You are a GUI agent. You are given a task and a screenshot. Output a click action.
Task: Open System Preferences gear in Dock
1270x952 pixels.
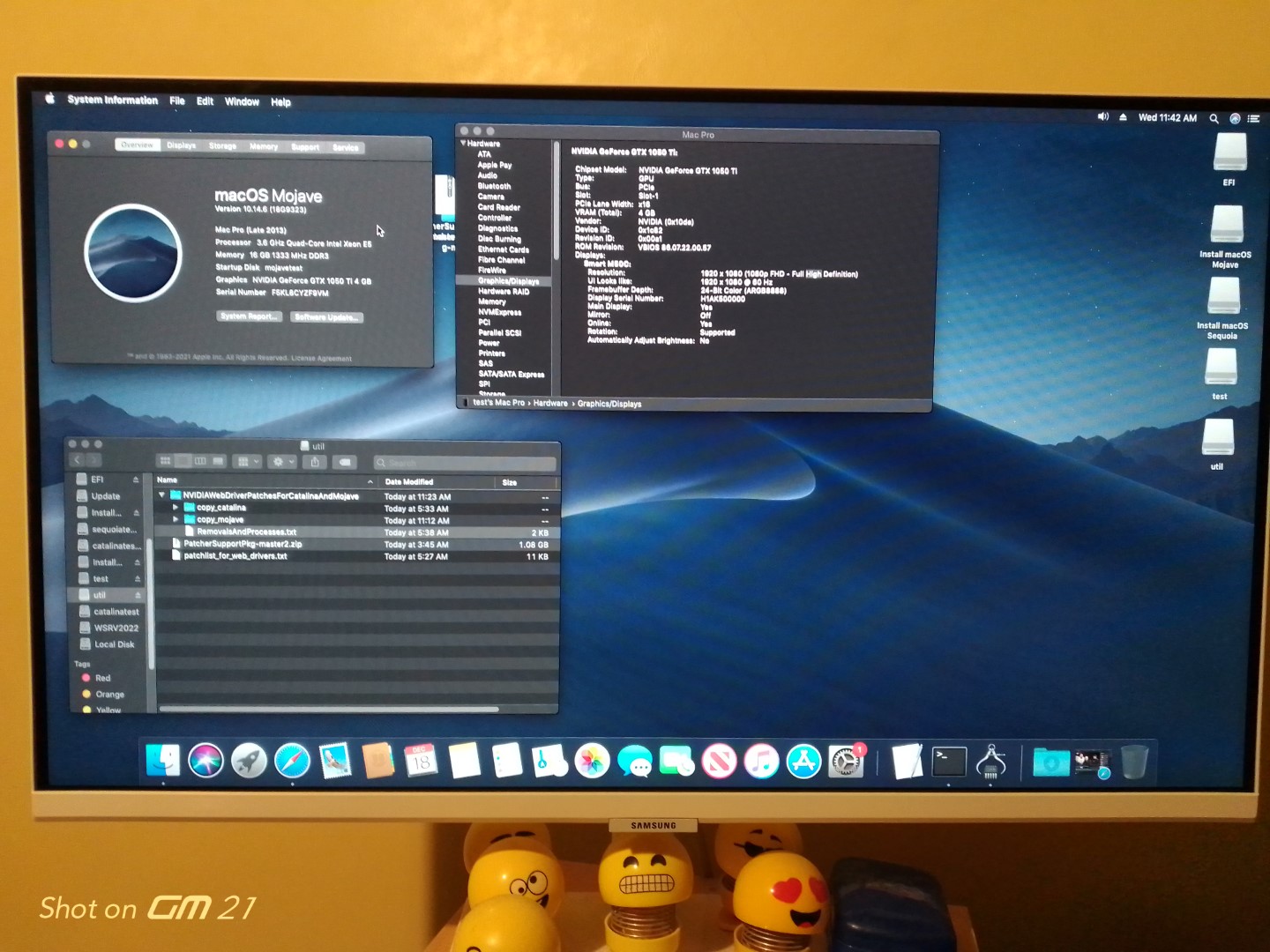pos(846,761)
